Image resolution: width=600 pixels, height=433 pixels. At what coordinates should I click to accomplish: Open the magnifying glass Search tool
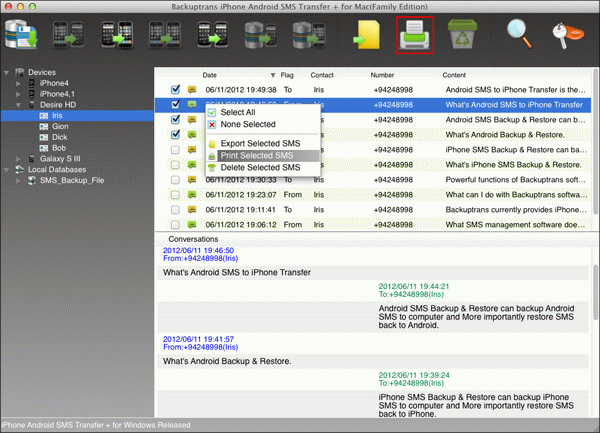pos(519,34)
